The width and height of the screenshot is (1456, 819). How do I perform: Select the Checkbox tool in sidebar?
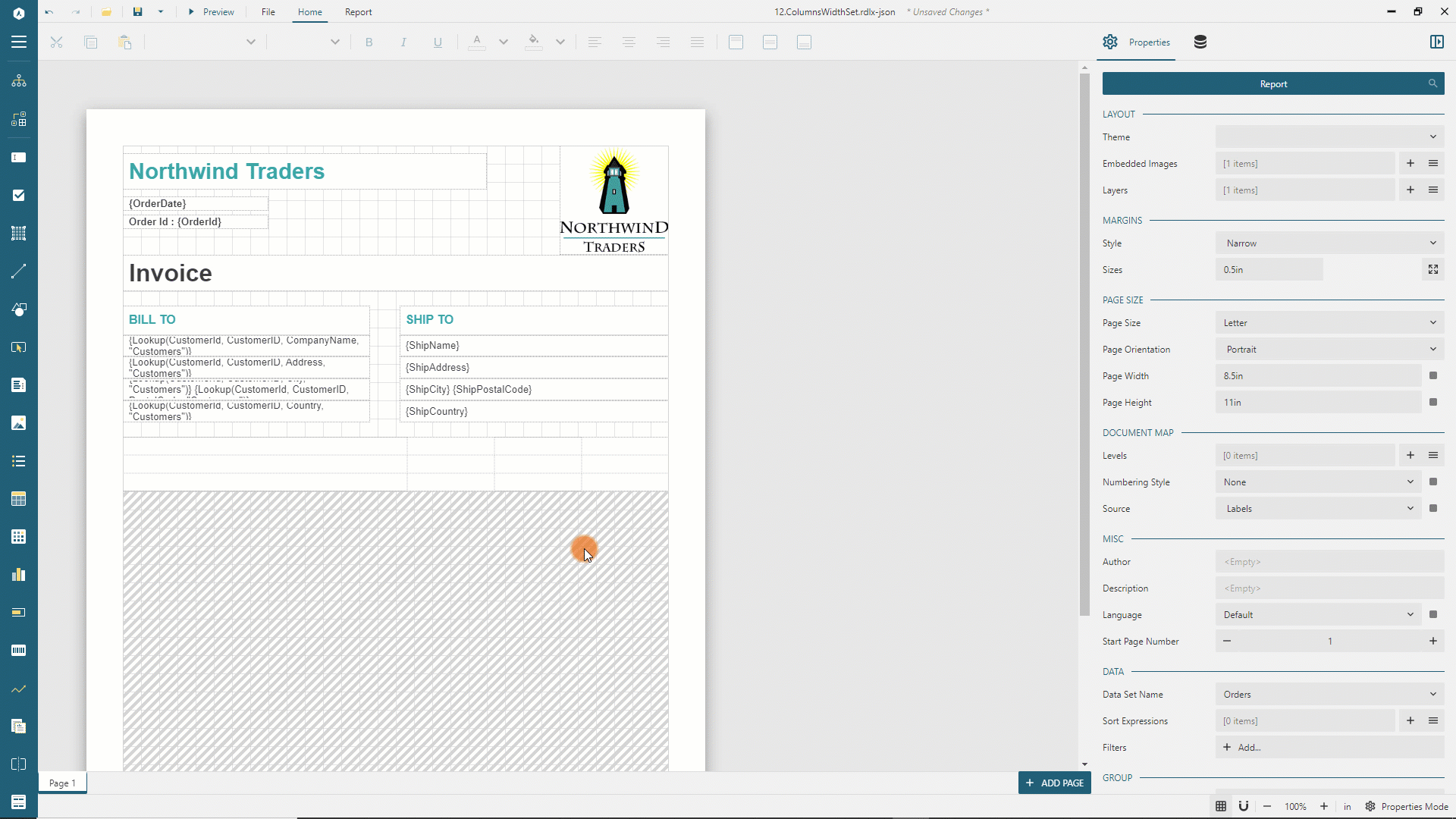[x=19, y=196]
